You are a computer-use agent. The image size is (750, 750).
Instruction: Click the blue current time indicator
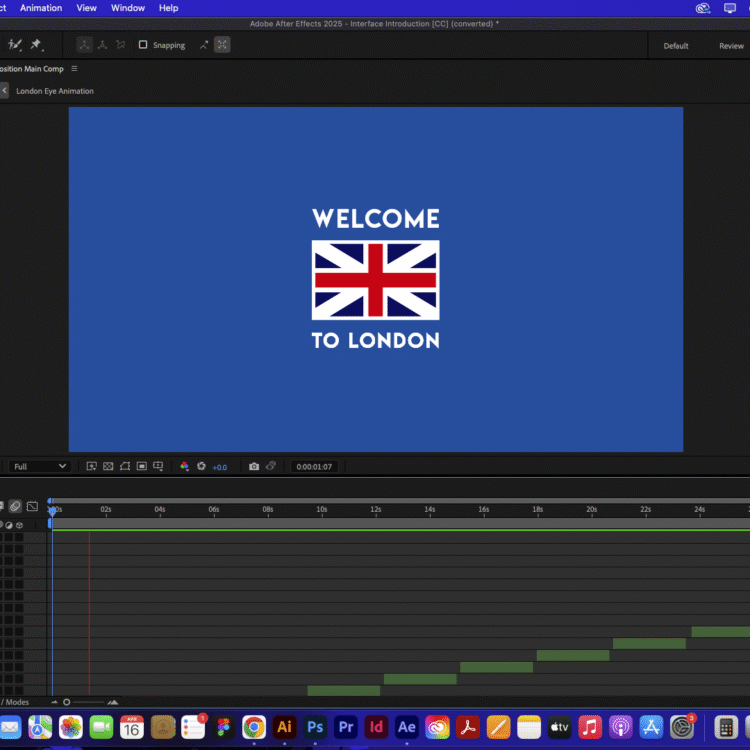coord(52,511)
